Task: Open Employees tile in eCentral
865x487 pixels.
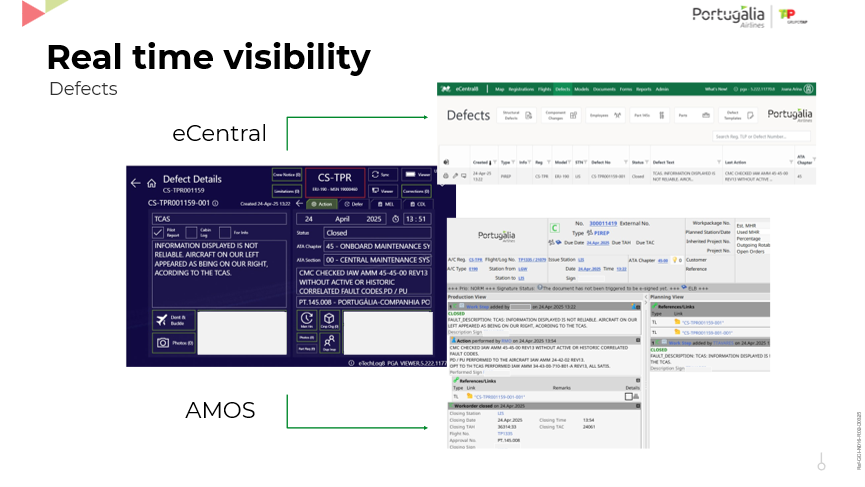Action: pos(605,115)
